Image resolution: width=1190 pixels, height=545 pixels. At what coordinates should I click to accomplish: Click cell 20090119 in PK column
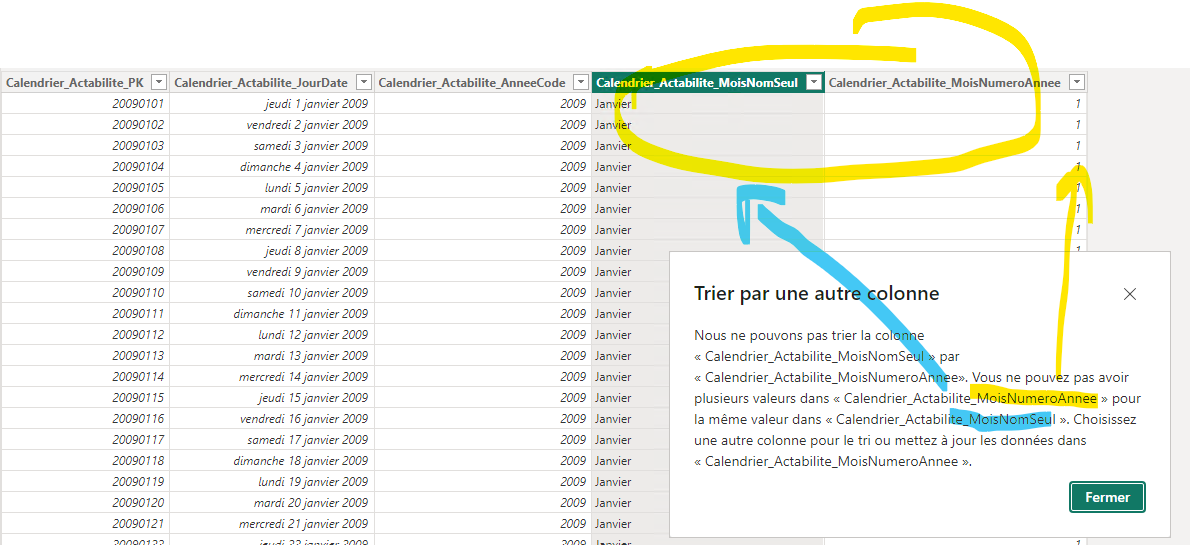[x=86, y=482]
